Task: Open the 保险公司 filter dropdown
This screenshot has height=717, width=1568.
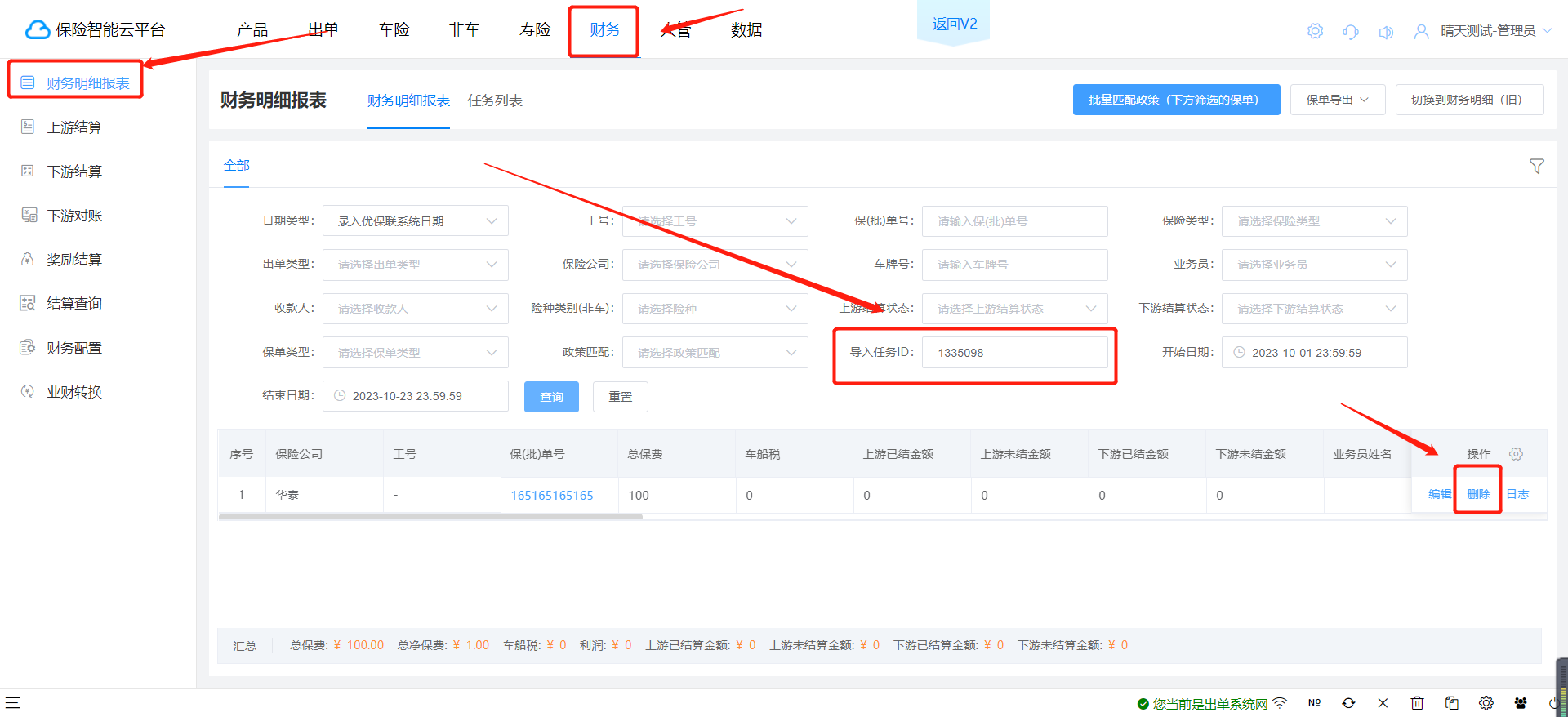Action: click(715, 264)
